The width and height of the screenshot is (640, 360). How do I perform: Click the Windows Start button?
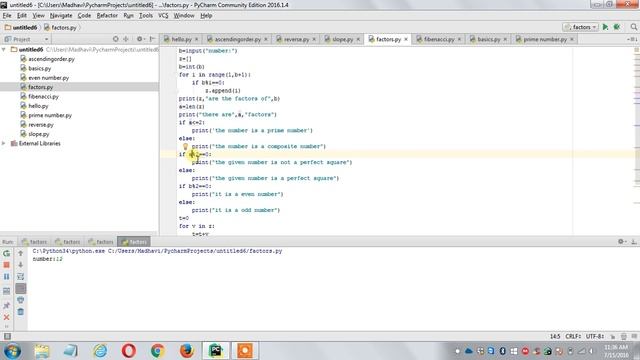pyautogui.click(x=12, y=351)
